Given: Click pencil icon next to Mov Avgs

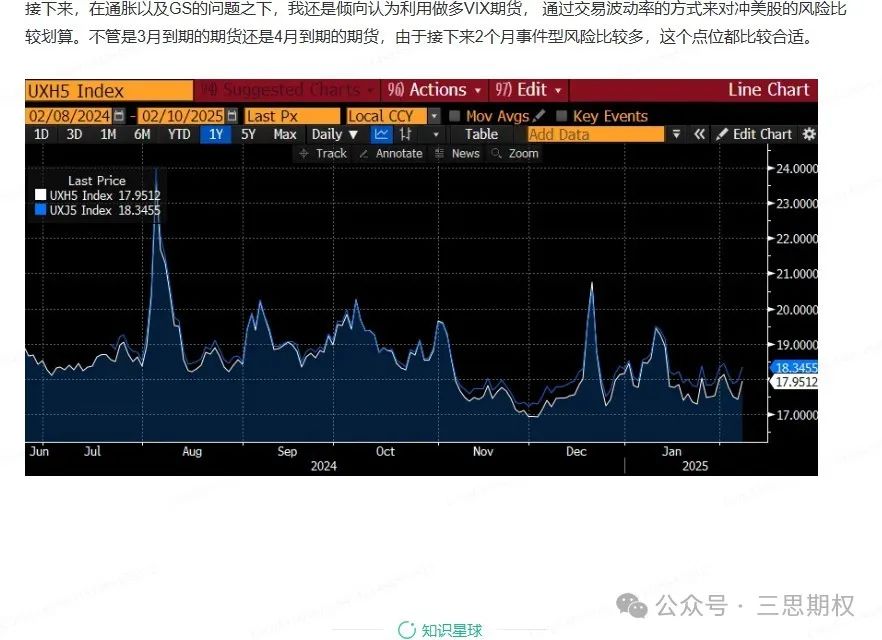Looking at the screenshot, I should (x=538, y=115).
